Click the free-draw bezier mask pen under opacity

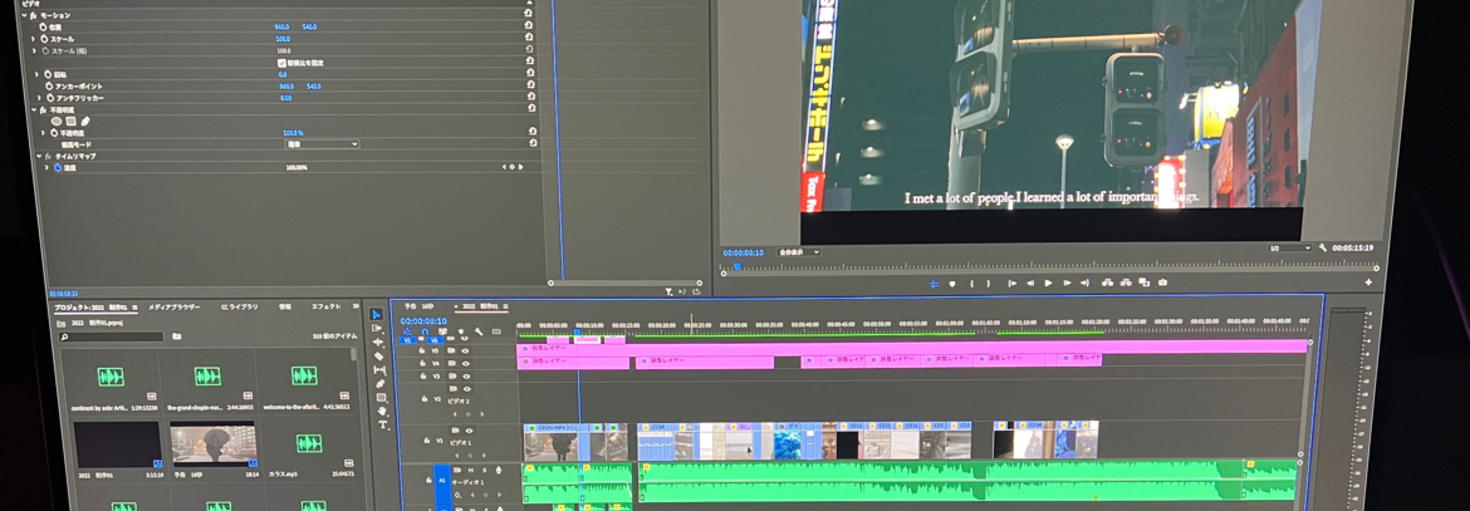(x=85, y=121)
